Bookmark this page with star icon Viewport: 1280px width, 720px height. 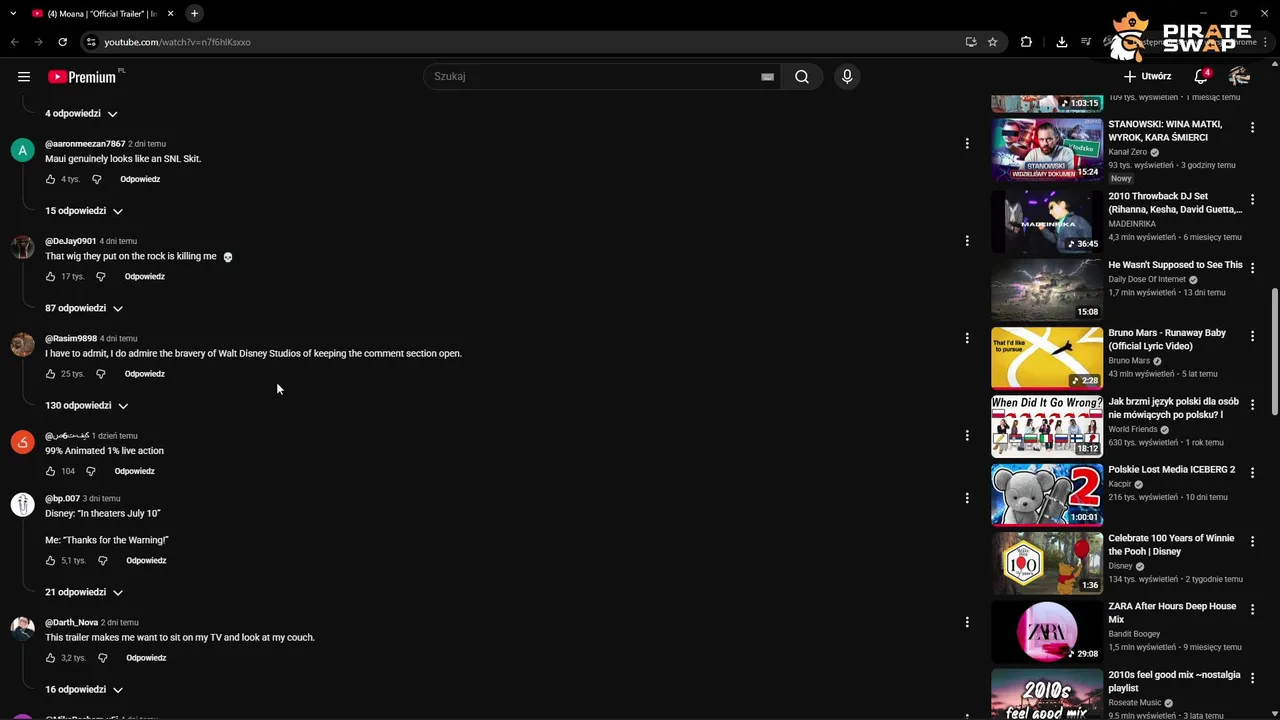992,42
